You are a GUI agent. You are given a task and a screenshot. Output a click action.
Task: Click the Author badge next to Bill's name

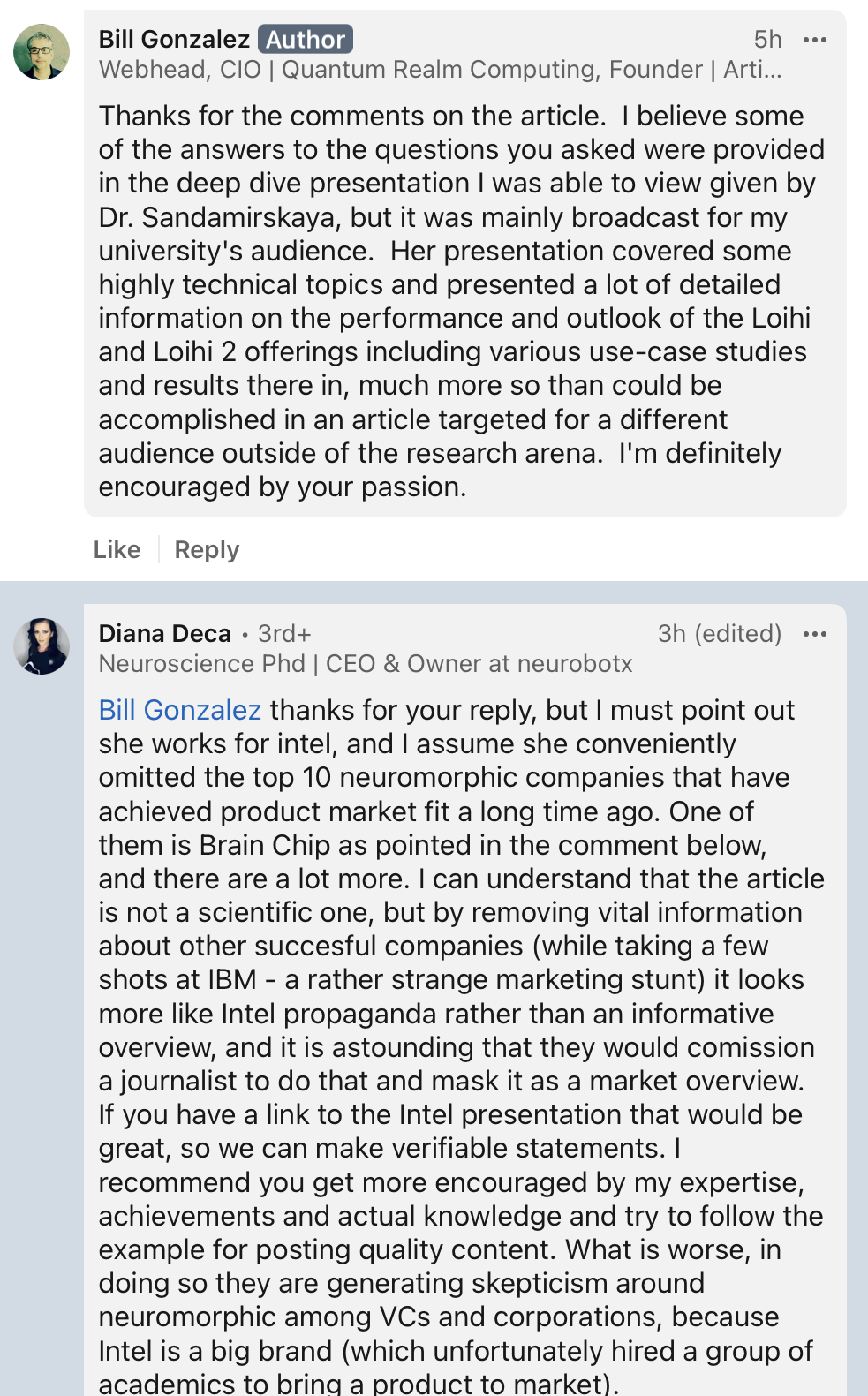pyautogui.click(x=306, y=40)
